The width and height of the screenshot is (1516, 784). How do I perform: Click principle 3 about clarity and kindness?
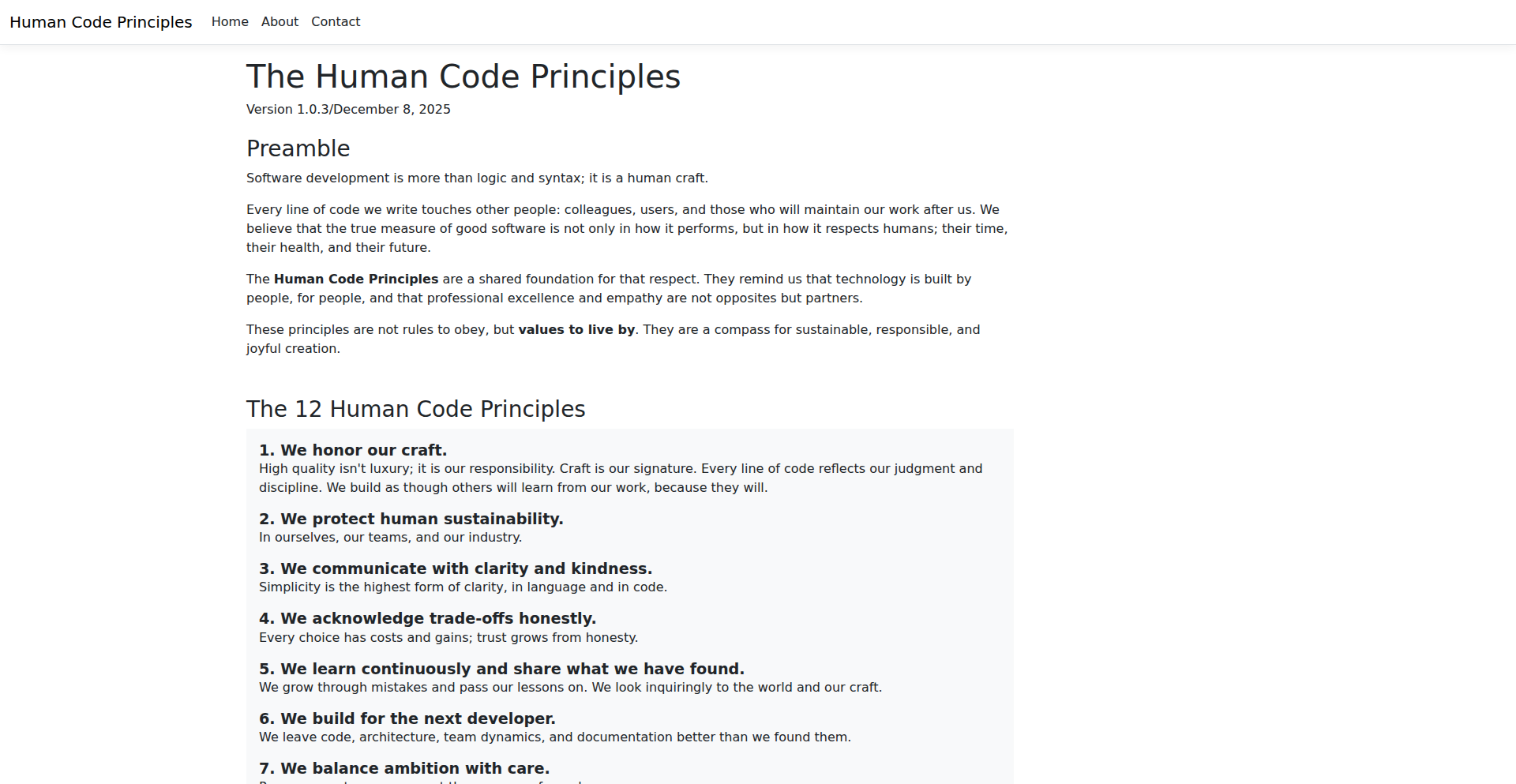click(x=456, y=568)
